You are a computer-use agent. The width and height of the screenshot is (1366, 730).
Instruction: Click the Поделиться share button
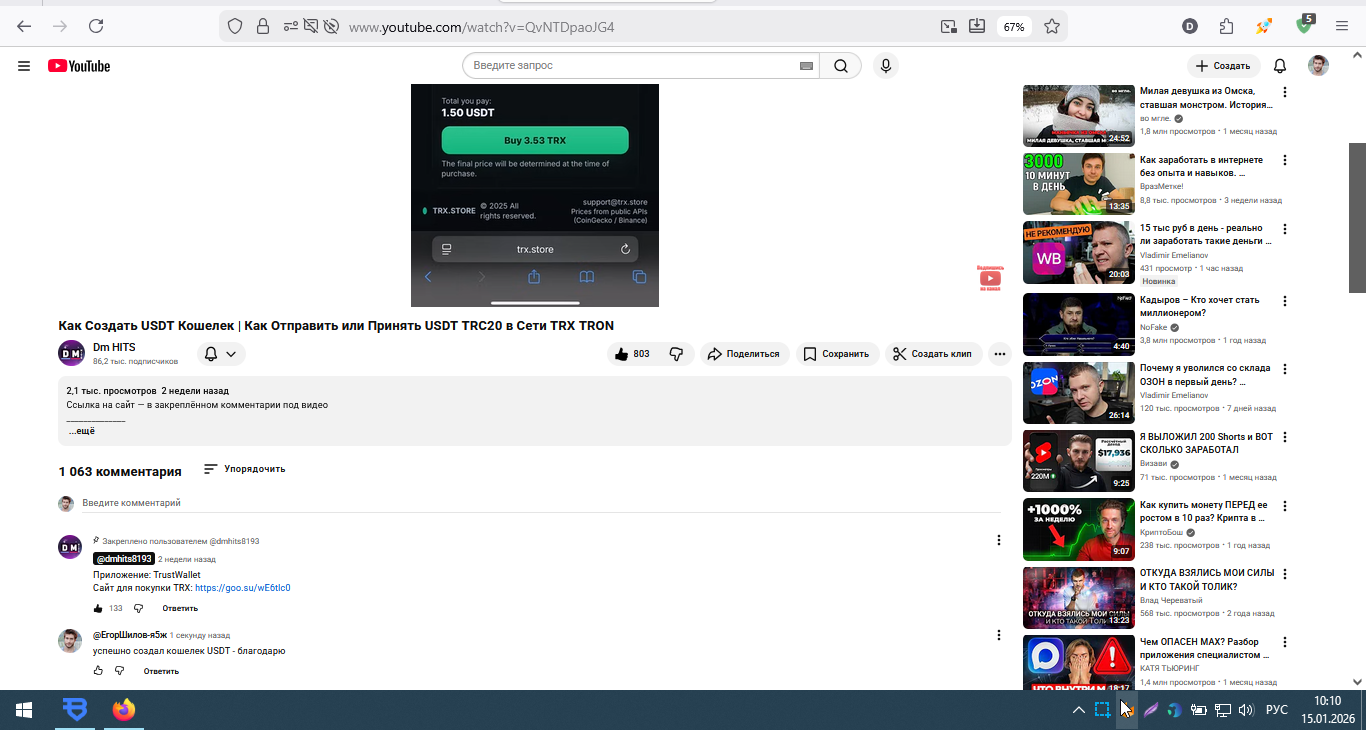click(x=744, y=354)
